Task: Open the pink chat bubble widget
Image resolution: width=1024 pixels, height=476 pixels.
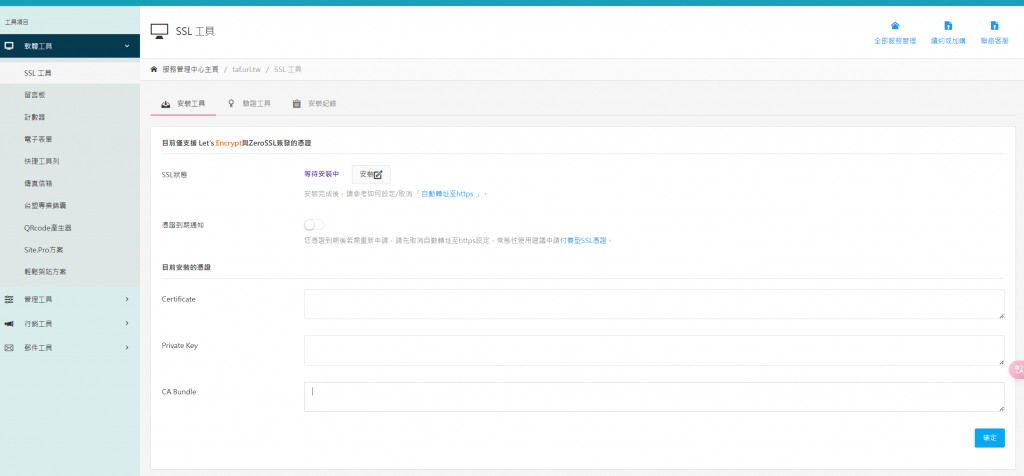Action: tap(1017, 370)
